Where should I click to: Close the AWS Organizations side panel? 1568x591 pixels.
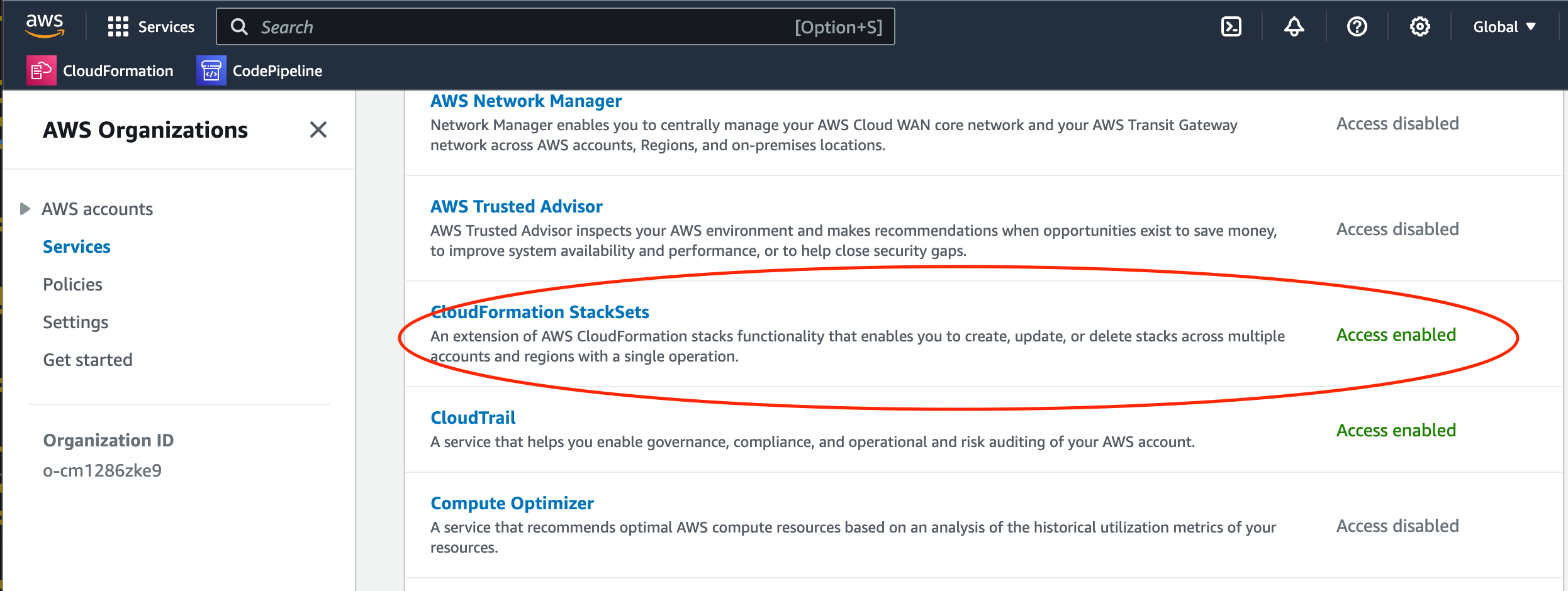pyautogui.click(x=318, y=130)
